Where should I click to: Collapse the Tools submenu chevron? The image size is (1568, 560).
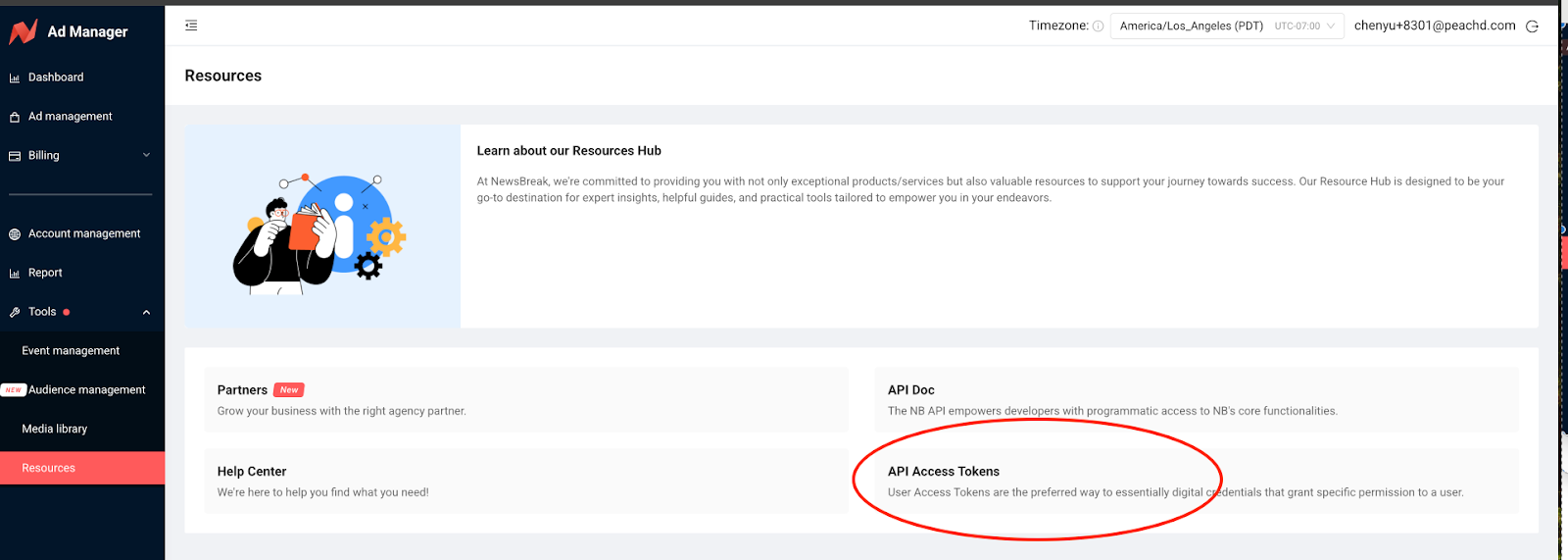[147, 313]
